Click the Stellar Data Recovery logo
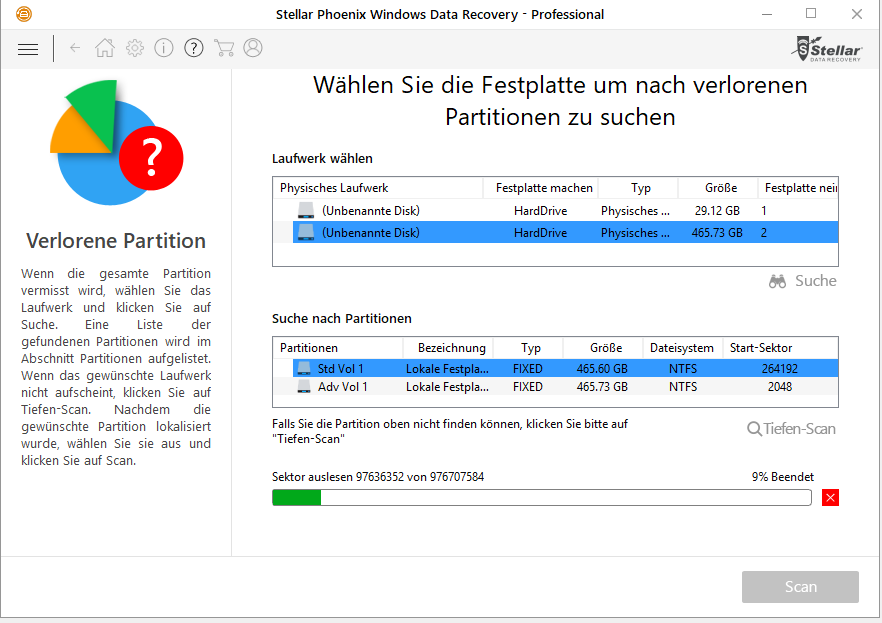Image resolution: width=882 pixels, height=623 pixels. coord(826,49)
